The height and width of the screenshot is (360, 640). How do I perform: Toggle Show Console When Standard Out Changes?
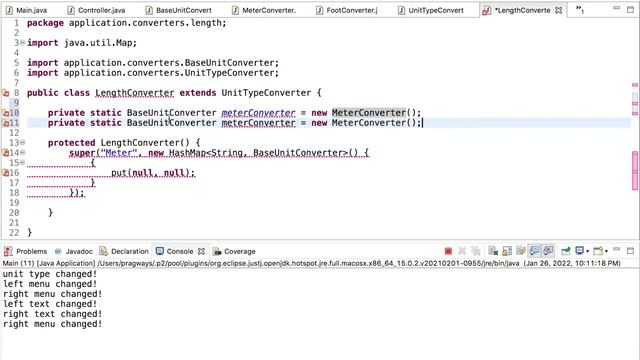(x=534, y=251)
